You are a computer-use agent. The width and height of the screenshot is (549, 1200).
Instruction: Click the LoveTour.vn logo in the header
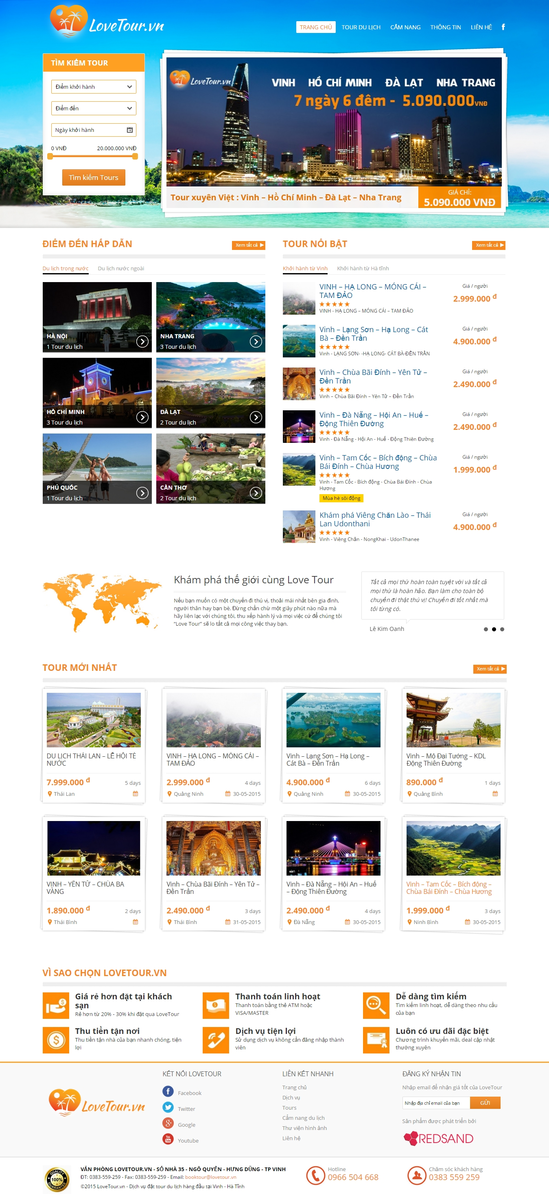pos(108,23)
